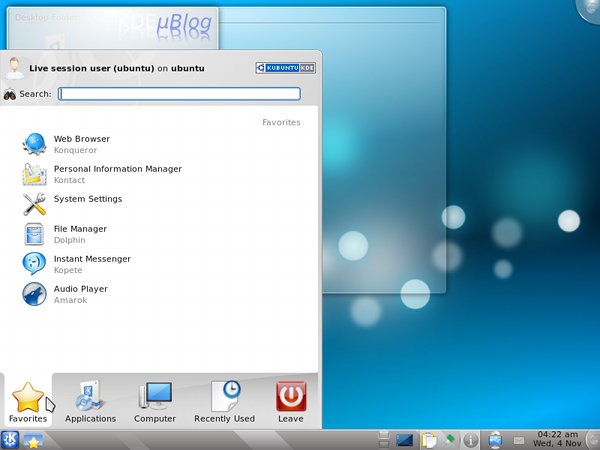The height and width of the screenshot is (450, 600).
Task: Click the green network tray icon
Action: [x=450, y=440]
